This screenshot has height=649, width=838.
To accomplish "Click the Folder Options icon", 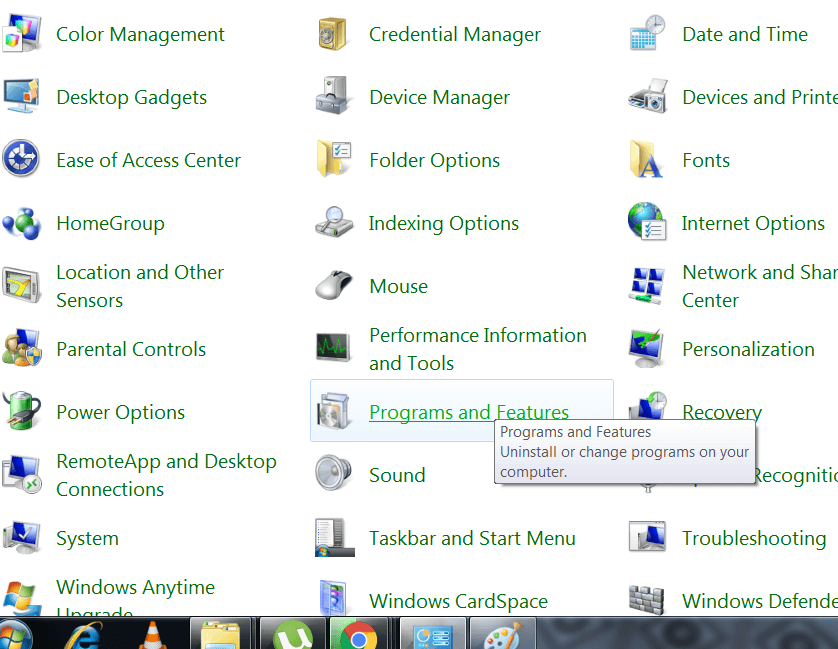I will pyautogui.click(x=334, y=161).
